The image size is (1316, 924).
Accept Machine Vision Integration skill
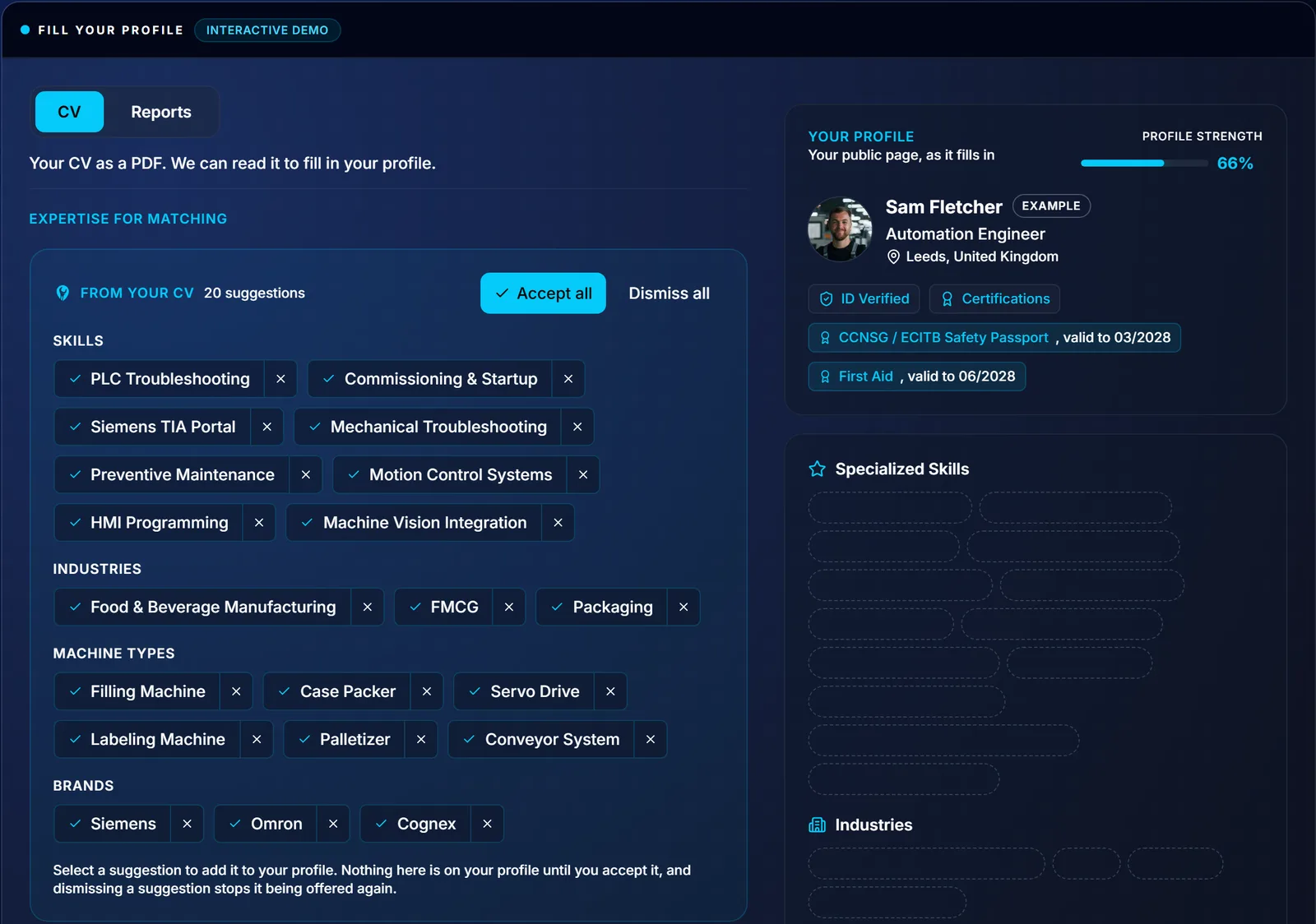(x=414, y=523)
